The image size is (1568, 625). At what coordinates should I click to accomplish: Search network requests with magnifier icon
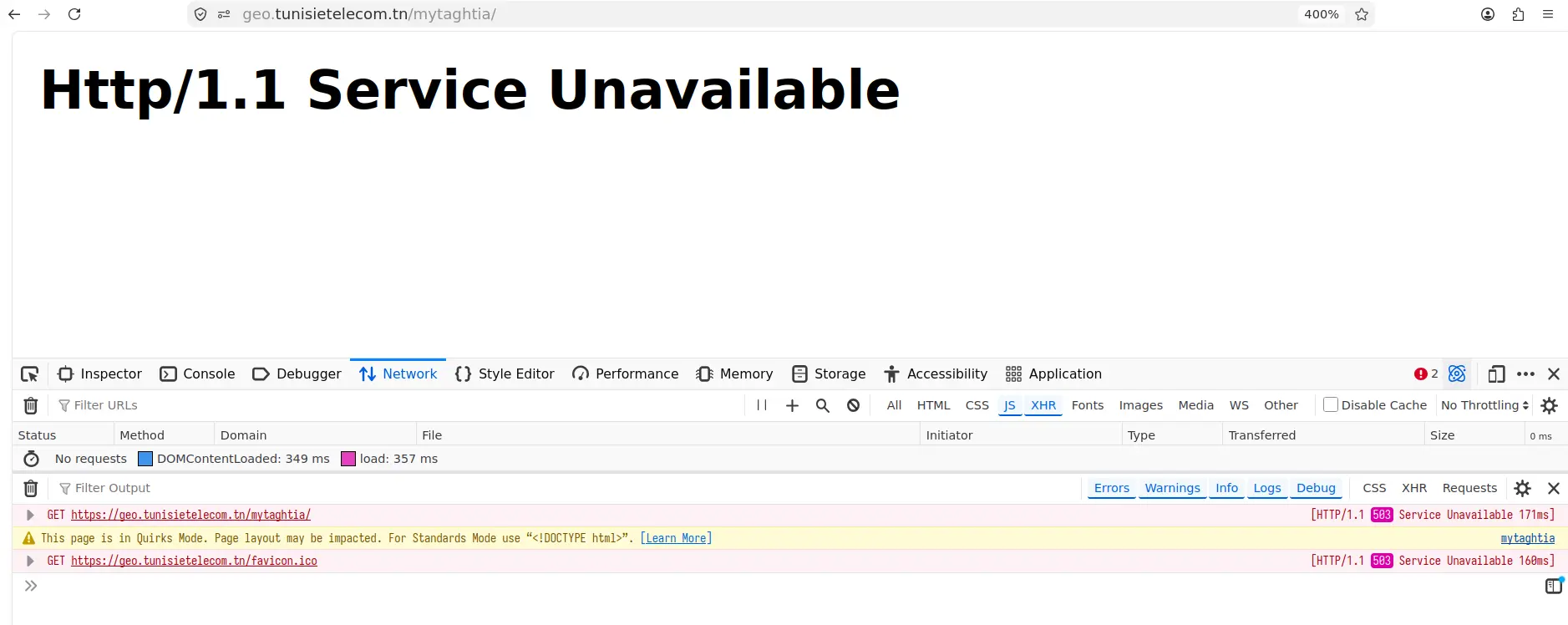coord(823,405)
